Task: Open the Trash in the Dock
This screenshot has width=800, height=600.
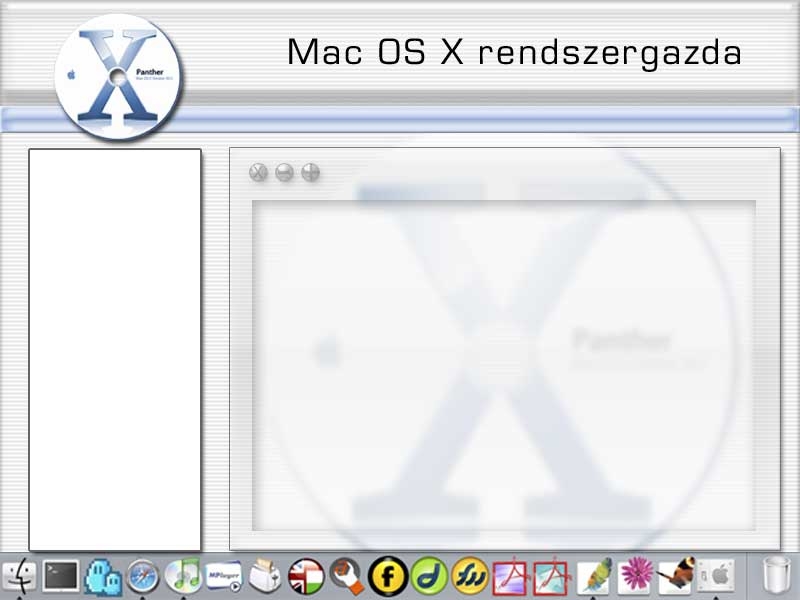Action: coord(777,576)
